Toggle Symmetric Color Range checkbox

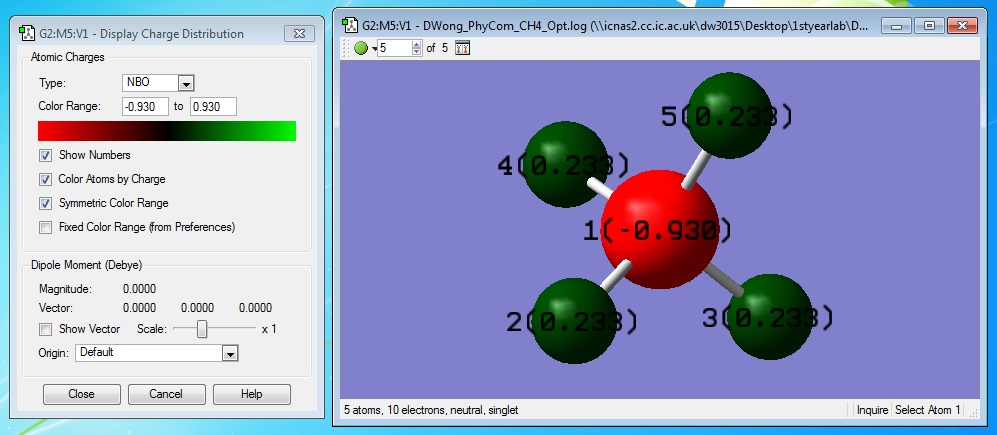tap(46, 204)
